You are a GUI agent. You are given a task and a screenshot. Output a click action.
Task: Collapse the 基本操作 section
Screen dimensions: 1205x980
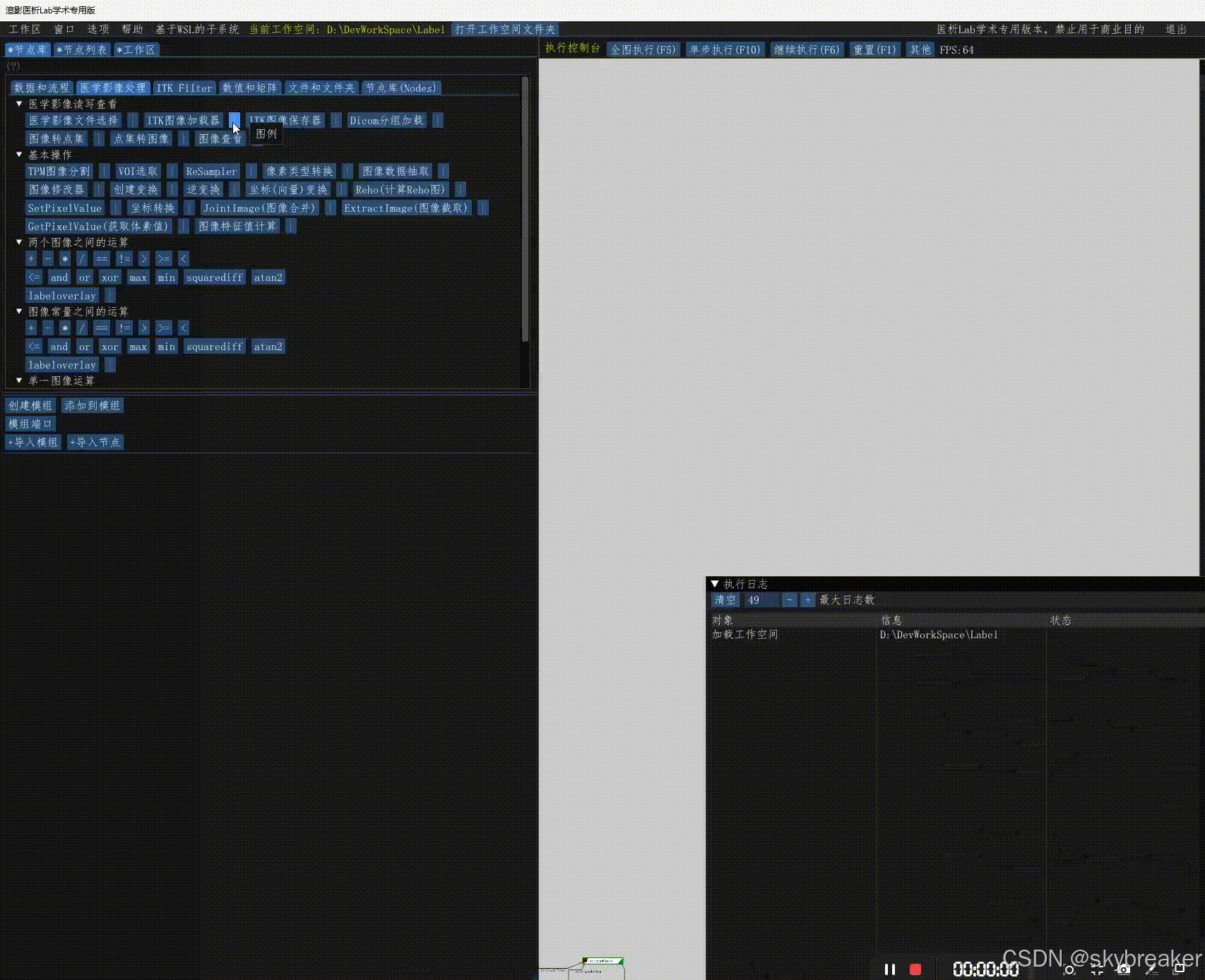(x=19, y=155)
